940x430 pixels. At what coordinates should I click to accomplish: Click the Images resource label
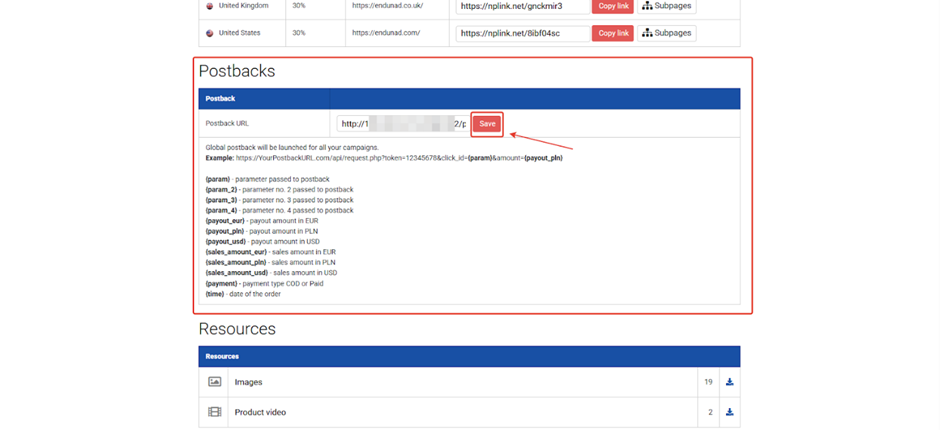(x=248, y=382)
